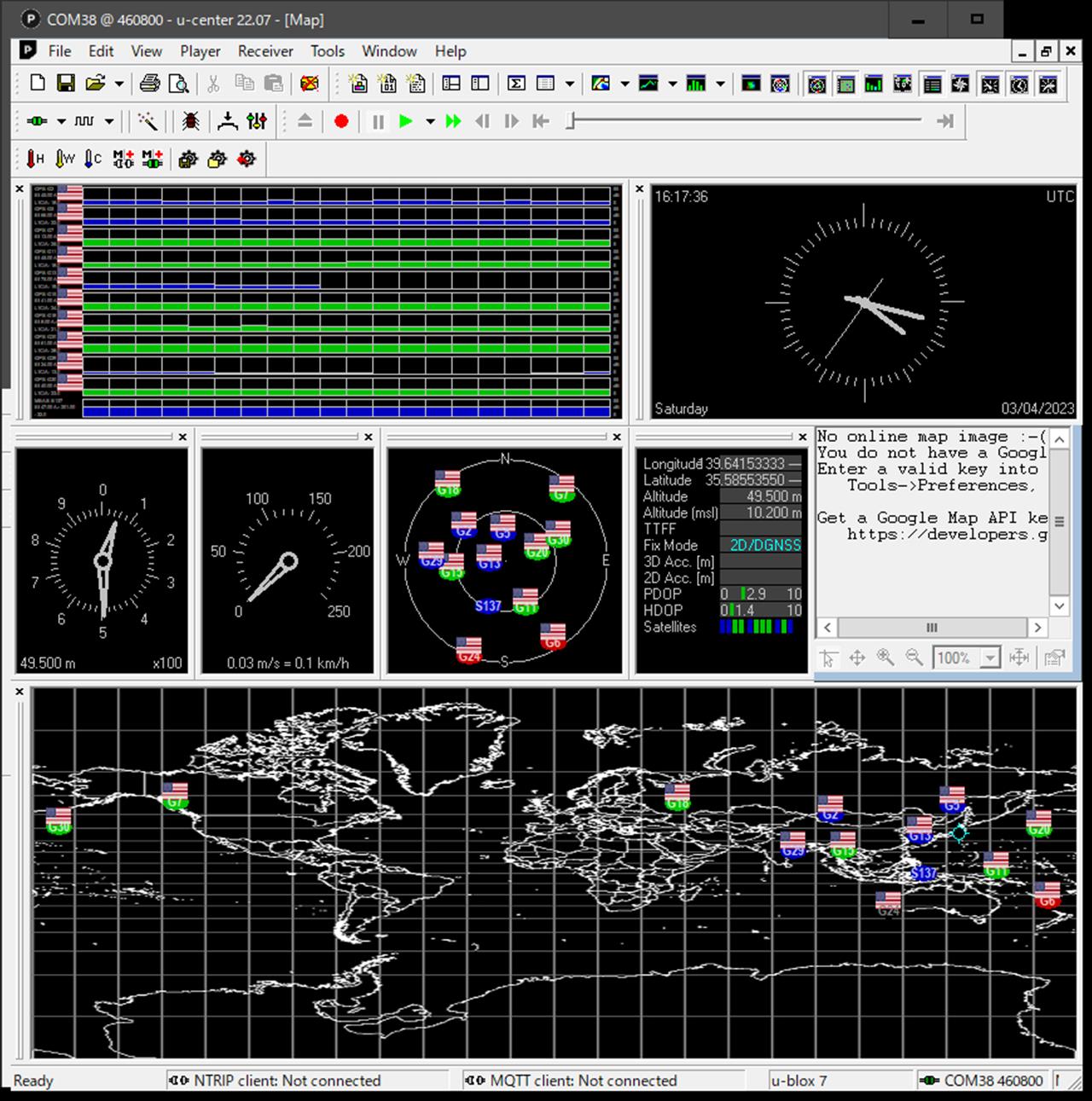This screenshot has height=1101, width=1092.
Task: Open the histogram view bar icon
Action: click(696, 83)
